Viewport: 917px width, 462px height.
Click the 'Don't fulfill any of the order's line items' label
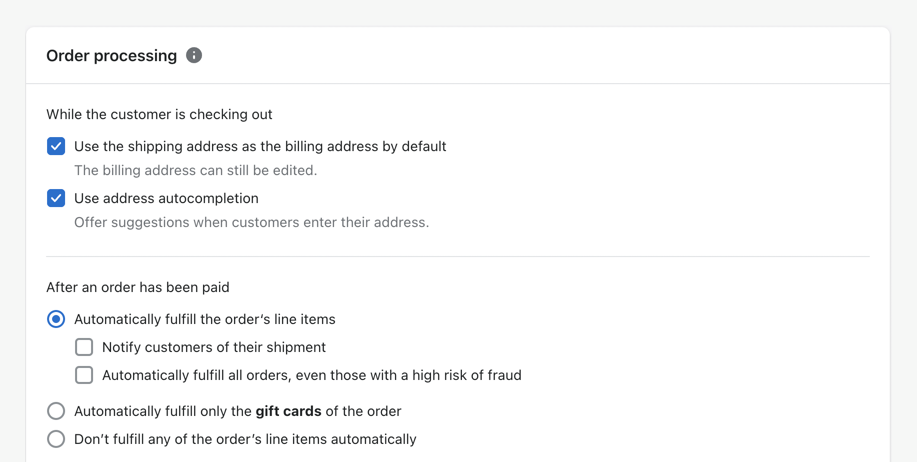click(245, 439)
